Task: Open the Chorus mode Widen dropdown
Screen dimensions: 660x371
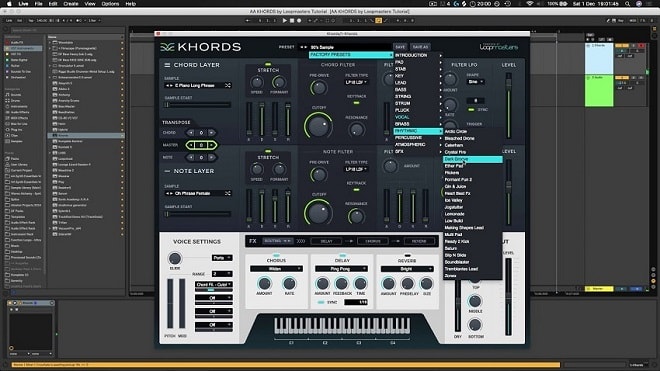Action: (x=276, y=269)
